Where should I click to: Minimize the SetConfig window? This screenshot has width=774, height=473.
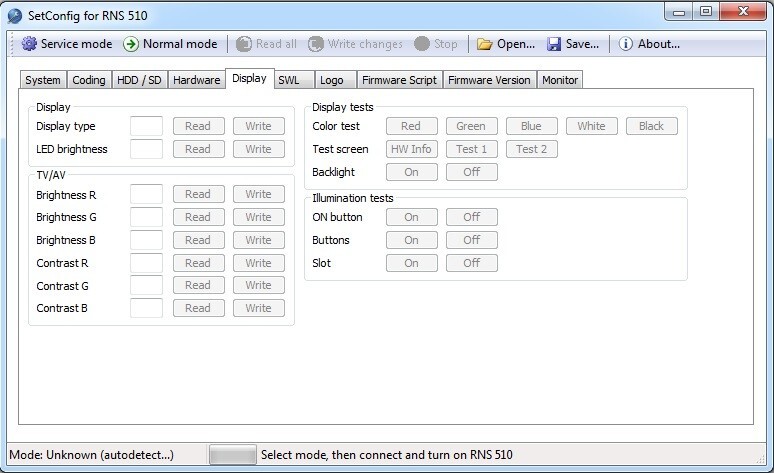(x=679, y=12)
